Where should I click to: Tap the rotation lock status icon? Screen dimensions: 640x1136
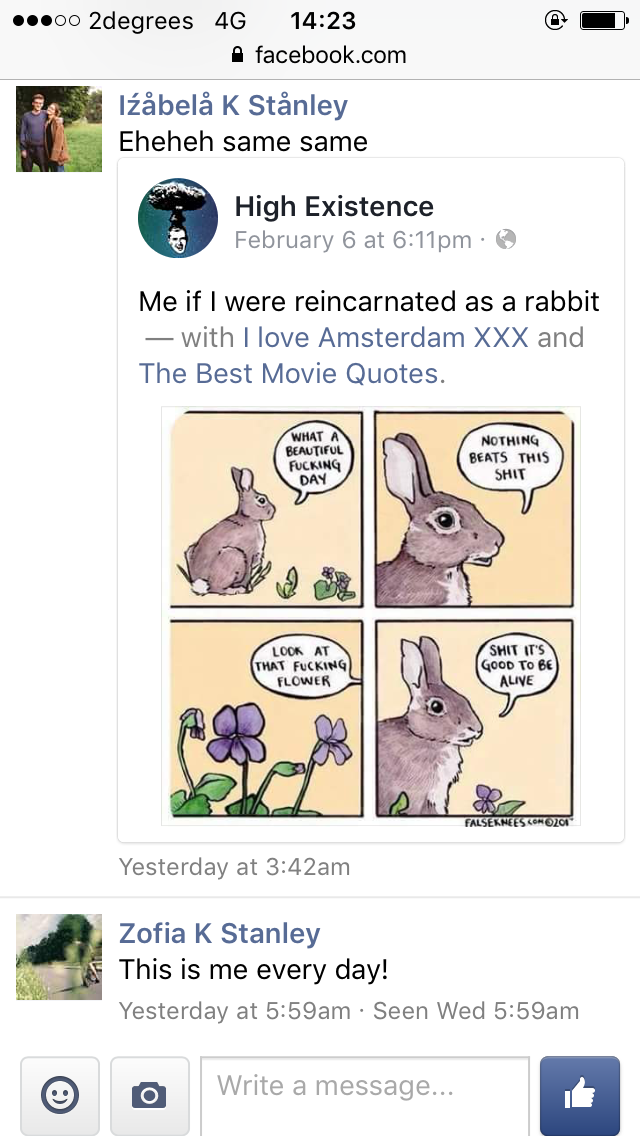[x=554, y=20]
